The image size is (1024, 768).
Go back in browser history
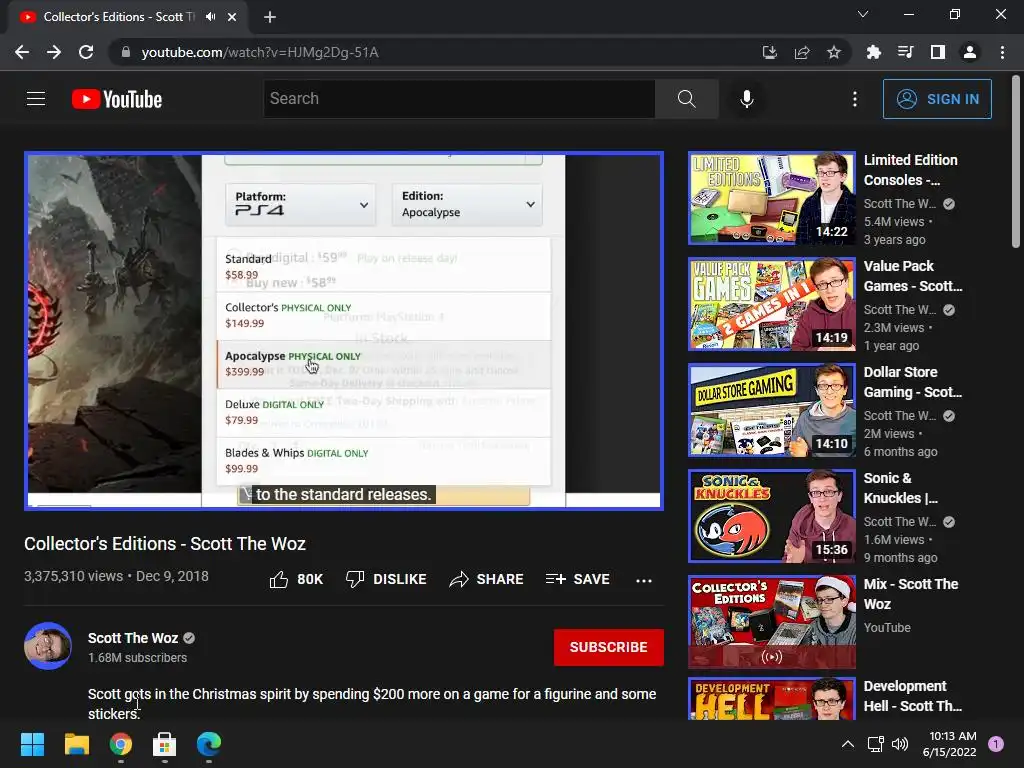22,52
